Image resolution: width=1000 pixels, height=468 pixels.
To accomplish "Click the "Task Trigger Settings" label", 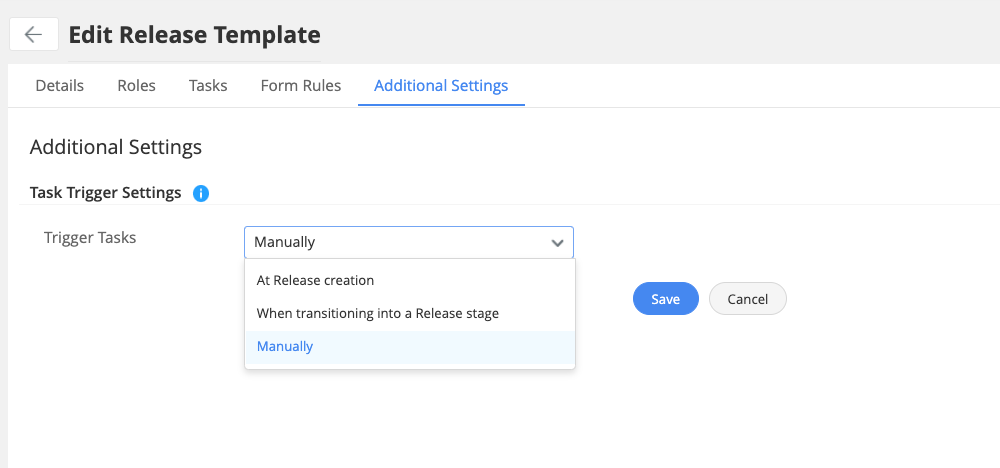I will 105,193.
